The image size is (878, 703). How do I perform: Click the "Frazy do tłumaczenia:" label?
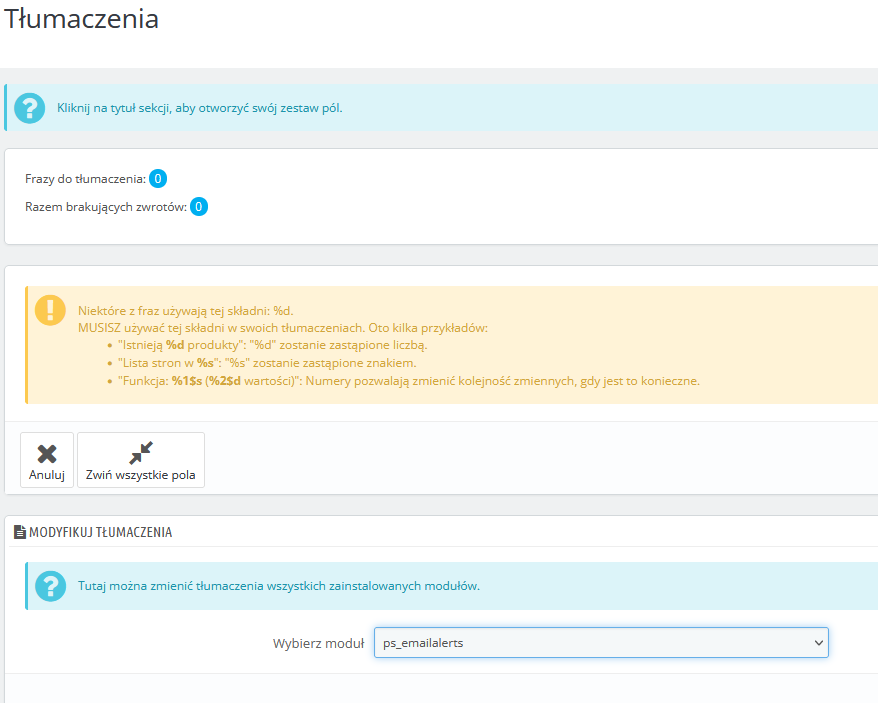[85, 179]
